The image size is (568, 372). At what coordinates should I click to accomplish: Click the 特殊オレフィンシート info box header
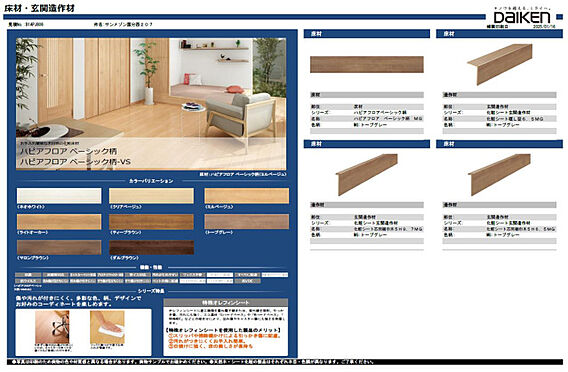(x=226, y=302)
